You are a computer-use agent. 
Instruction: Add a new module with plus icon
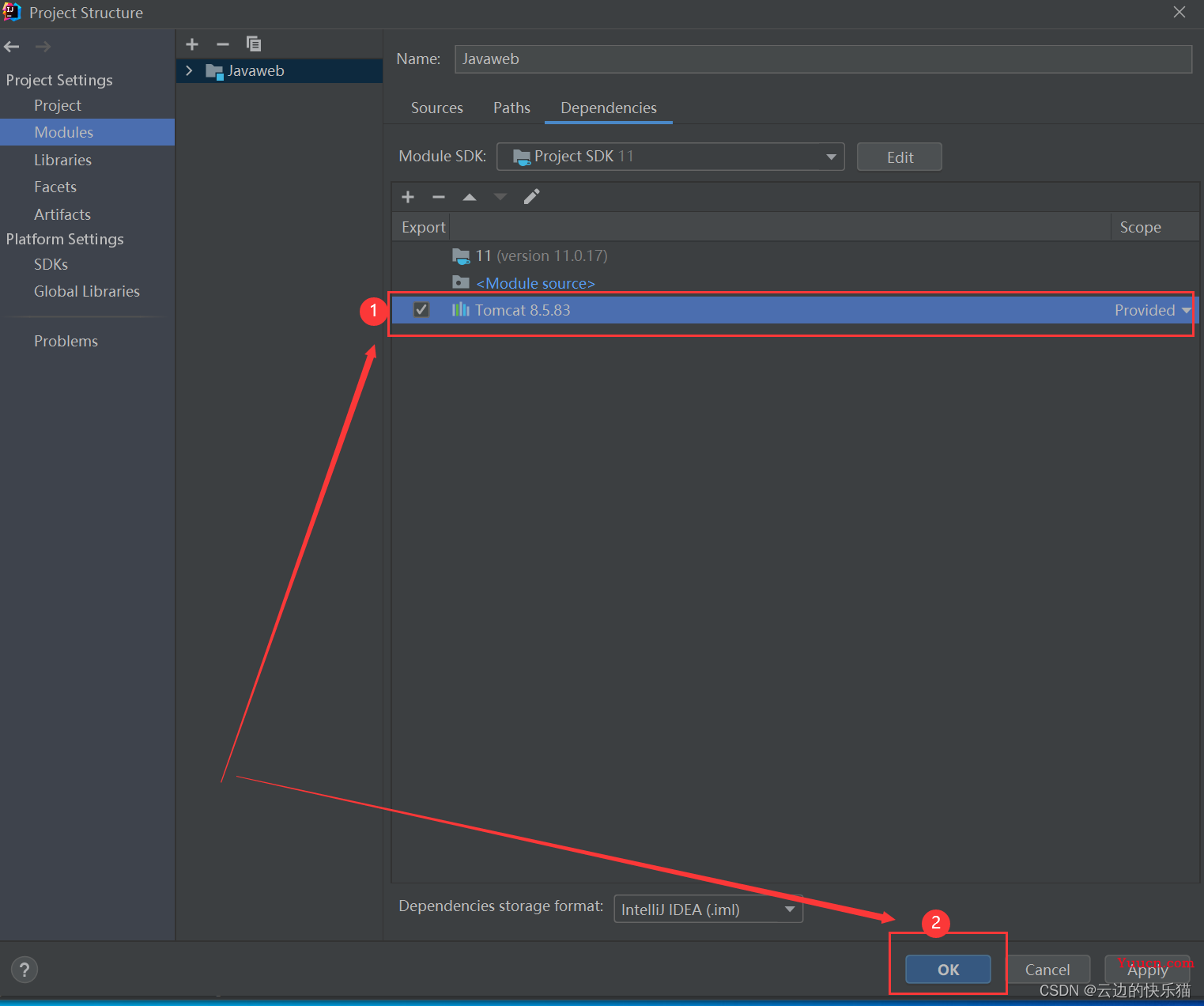(192, 44)
